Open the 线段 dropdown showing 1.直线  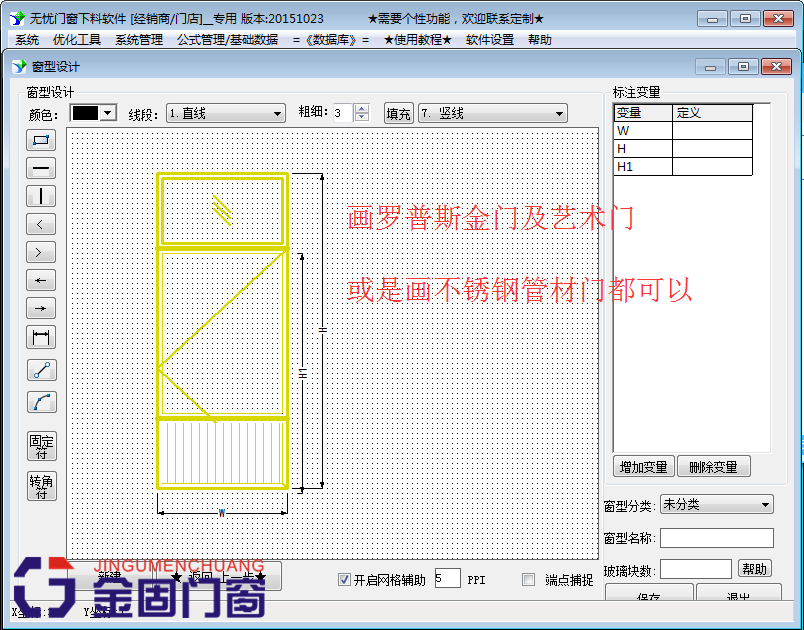click(224, 113)
